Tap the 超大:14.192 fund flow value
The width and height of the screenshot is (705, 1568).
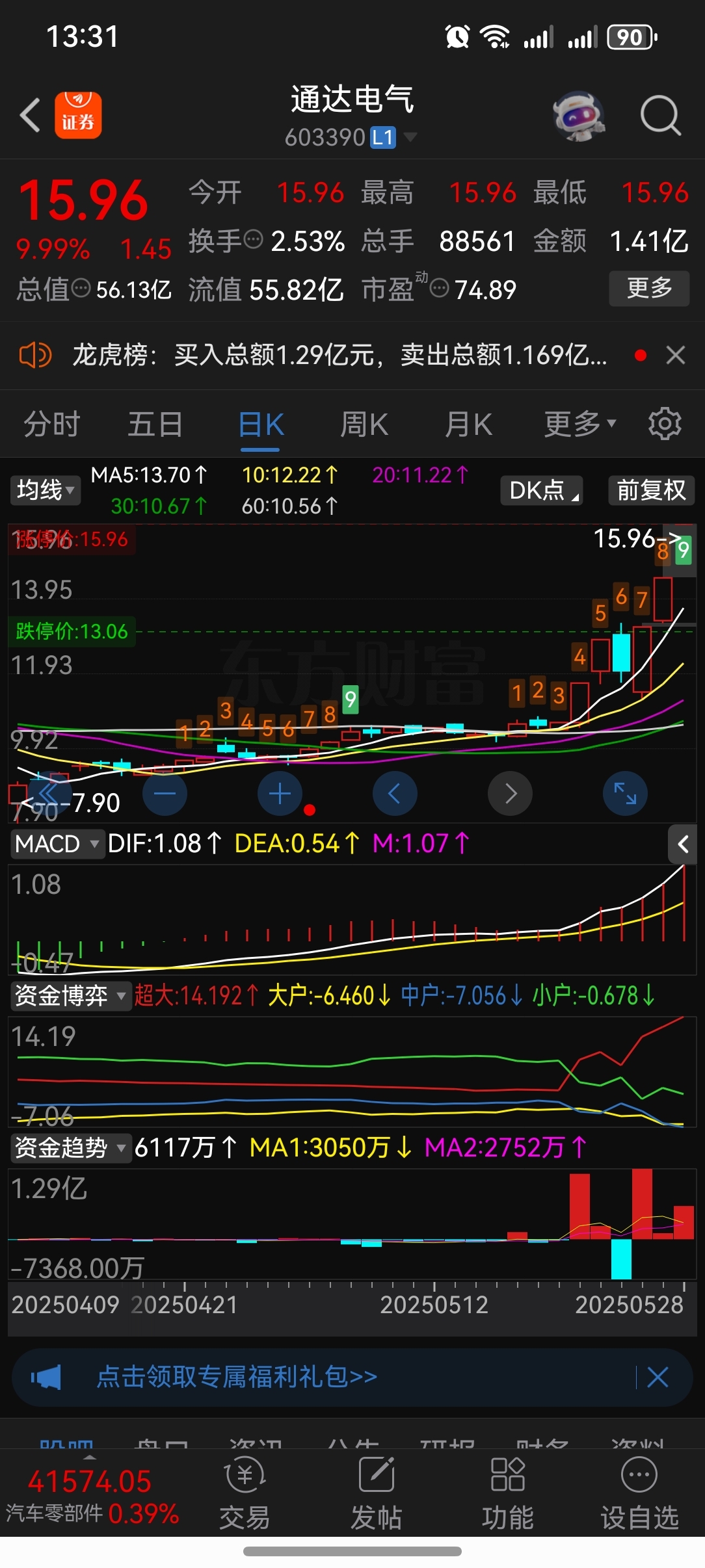pos(196,996)
